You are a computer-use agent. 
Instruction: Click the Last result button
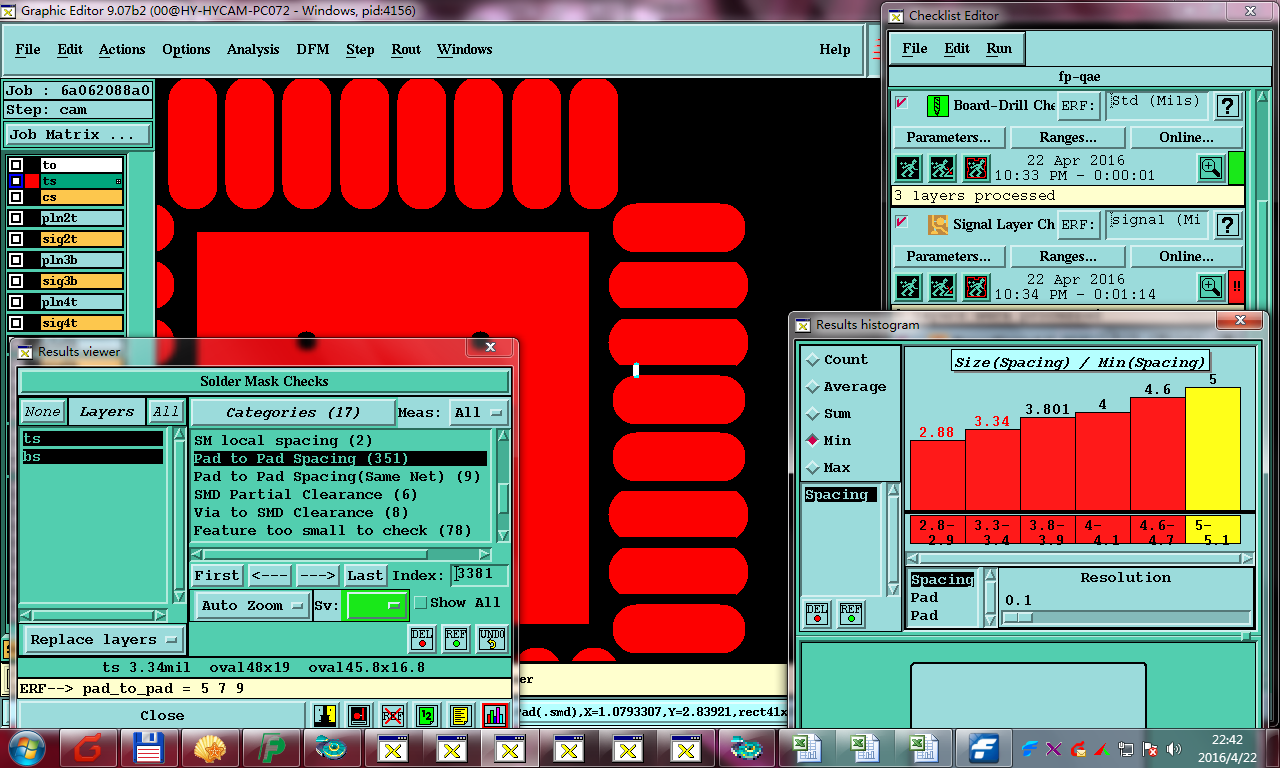365,575
